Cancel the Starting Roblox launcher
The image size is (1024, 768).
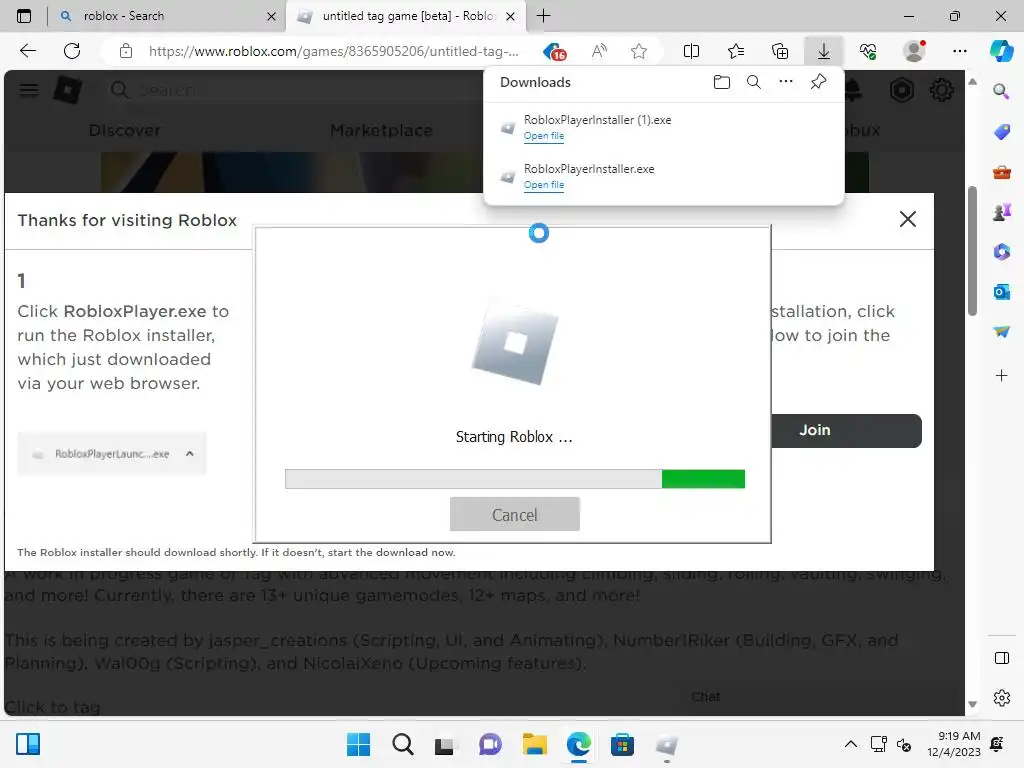click(515, 515)
